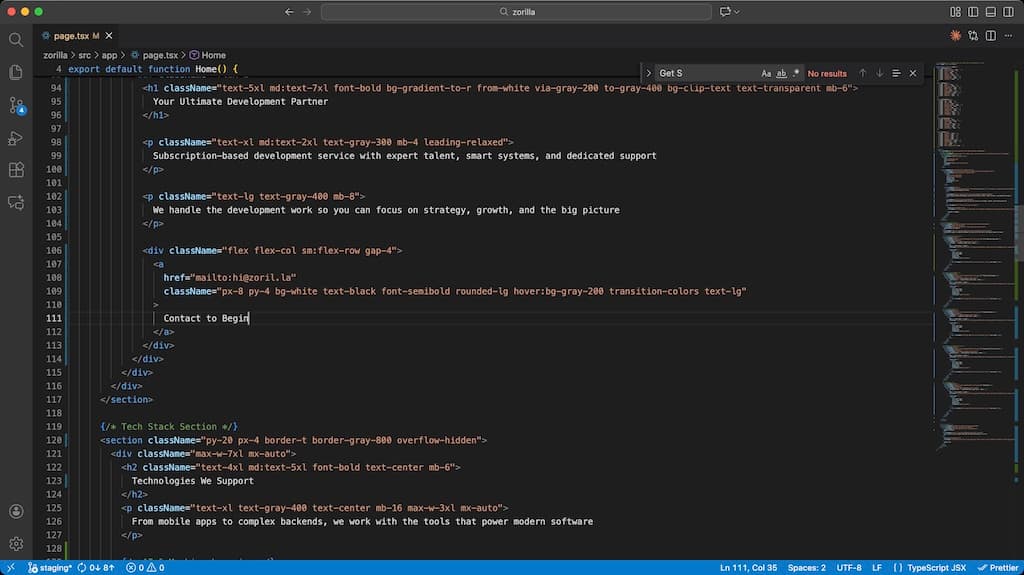Click the src folder in breadcrumbs
This screenshot has width=1024, height=575.
click(86, 55)
